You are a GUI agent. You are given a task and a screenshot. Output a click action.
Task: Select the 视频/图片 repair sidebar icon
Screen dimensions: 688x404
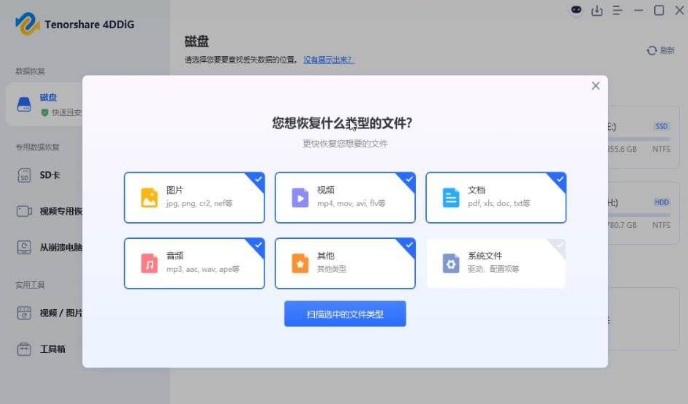coord(24,313)
